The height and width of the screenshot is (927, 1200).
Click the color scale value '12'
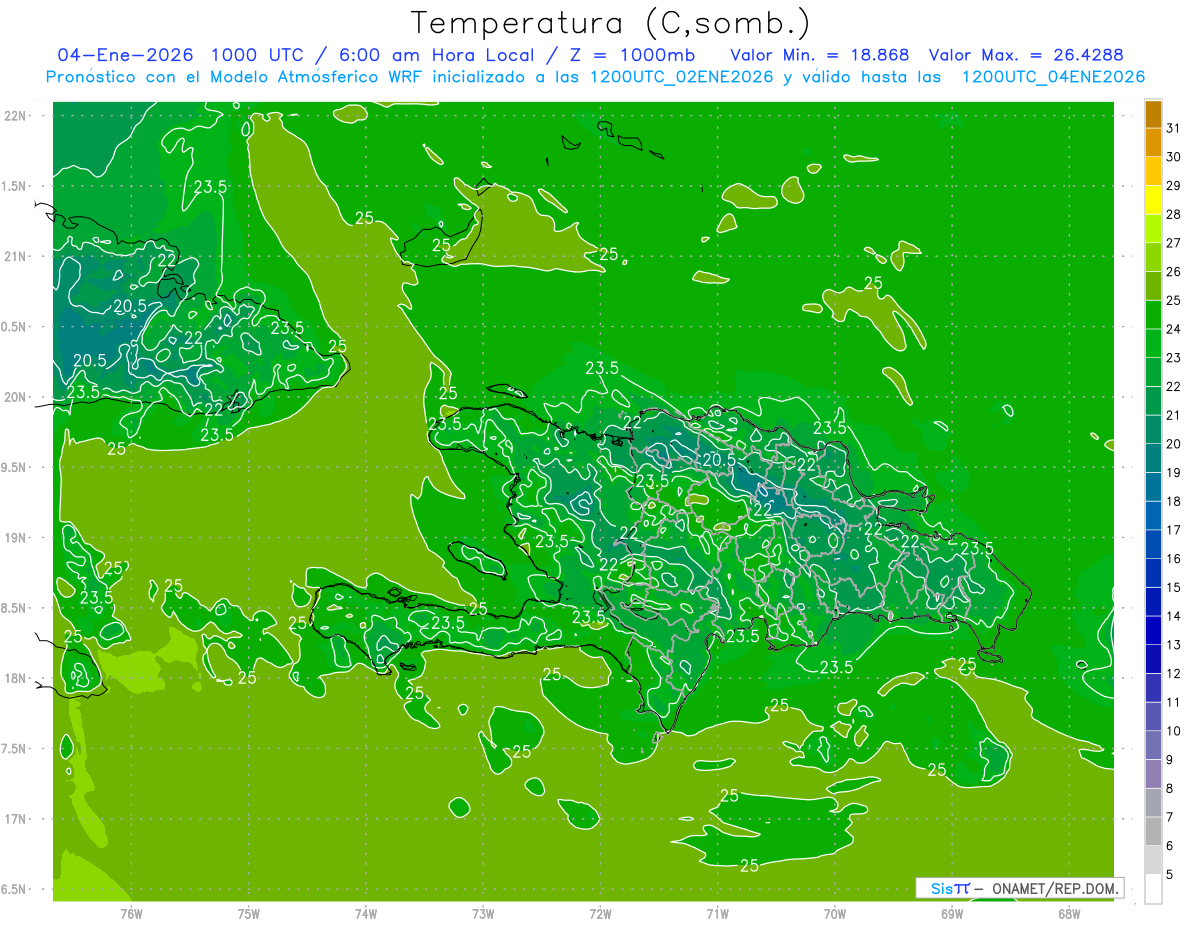[1173, 673]
